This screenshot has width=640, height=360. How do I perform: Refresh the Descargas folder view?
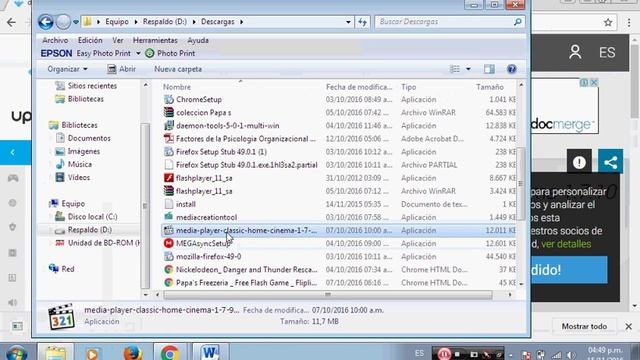coord(362,22)
